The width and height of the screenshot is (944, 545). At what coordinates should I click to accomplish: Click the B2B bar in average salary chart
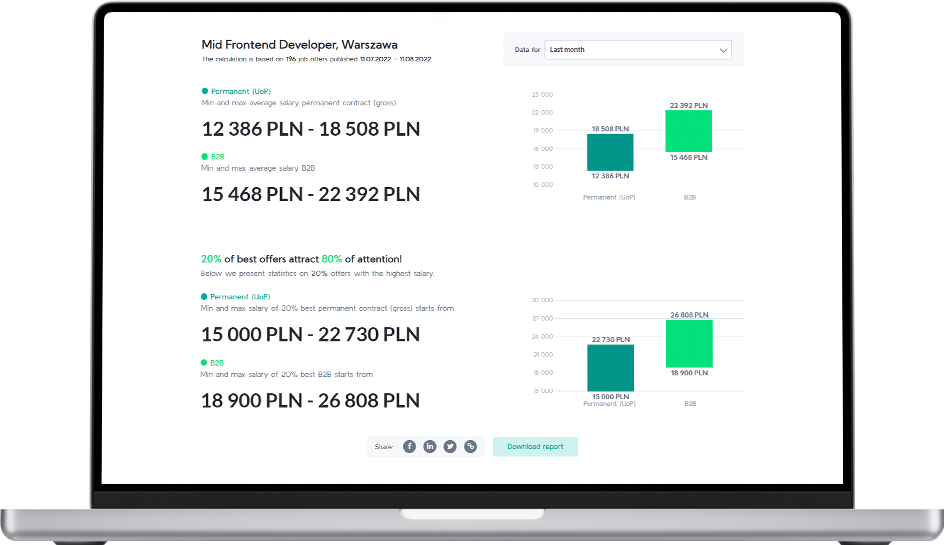click(689, 131)
